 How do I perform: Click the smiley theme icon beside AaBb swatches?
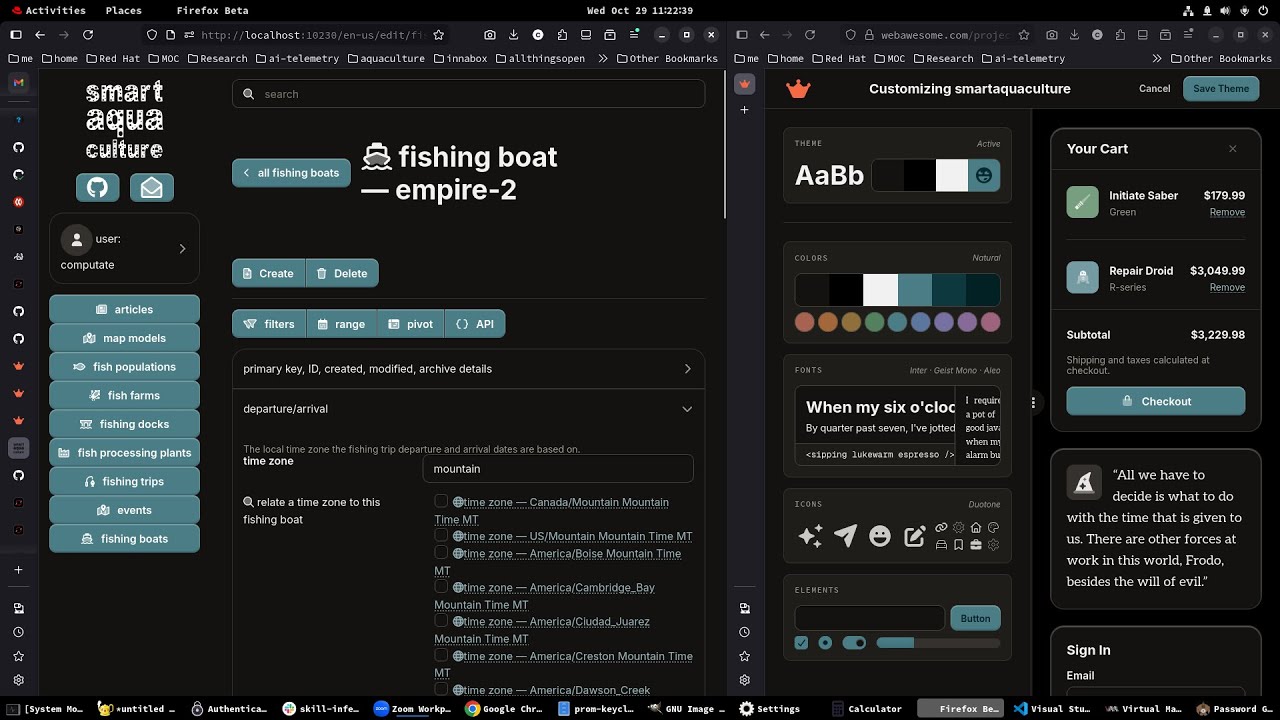[x=984, y=176]
